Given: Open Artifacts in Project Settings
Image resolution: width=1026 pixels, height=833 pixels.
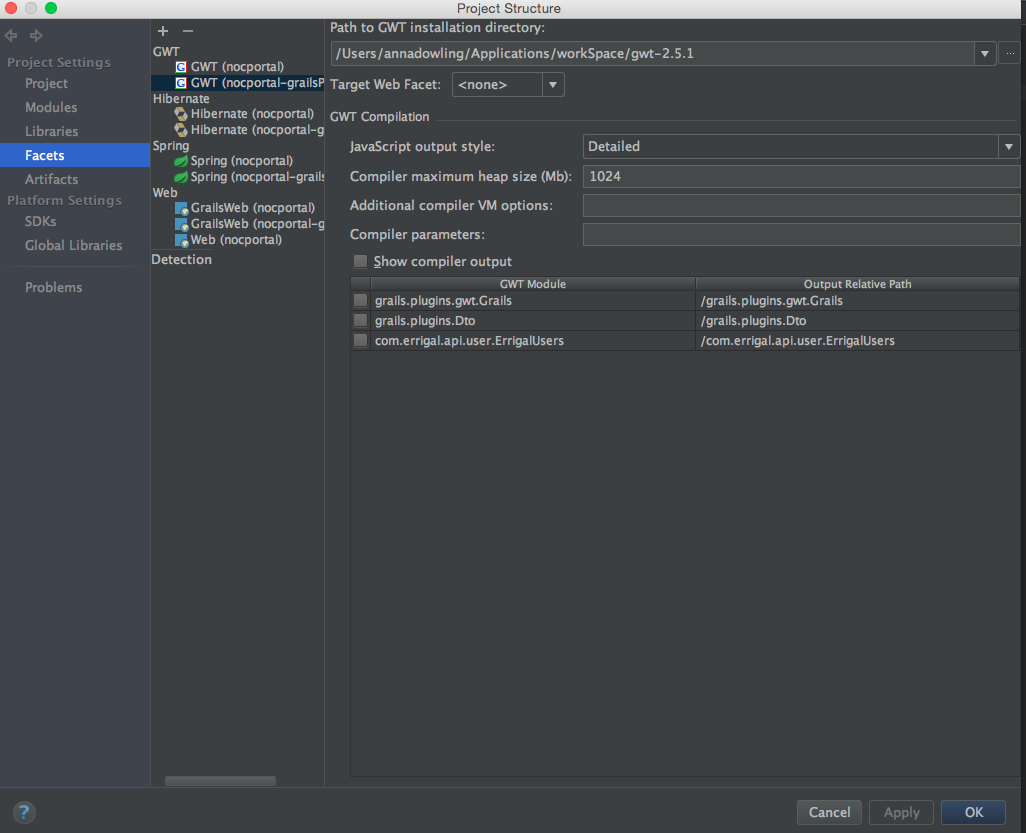Looking at the screenshot, I should click(51, 179).
